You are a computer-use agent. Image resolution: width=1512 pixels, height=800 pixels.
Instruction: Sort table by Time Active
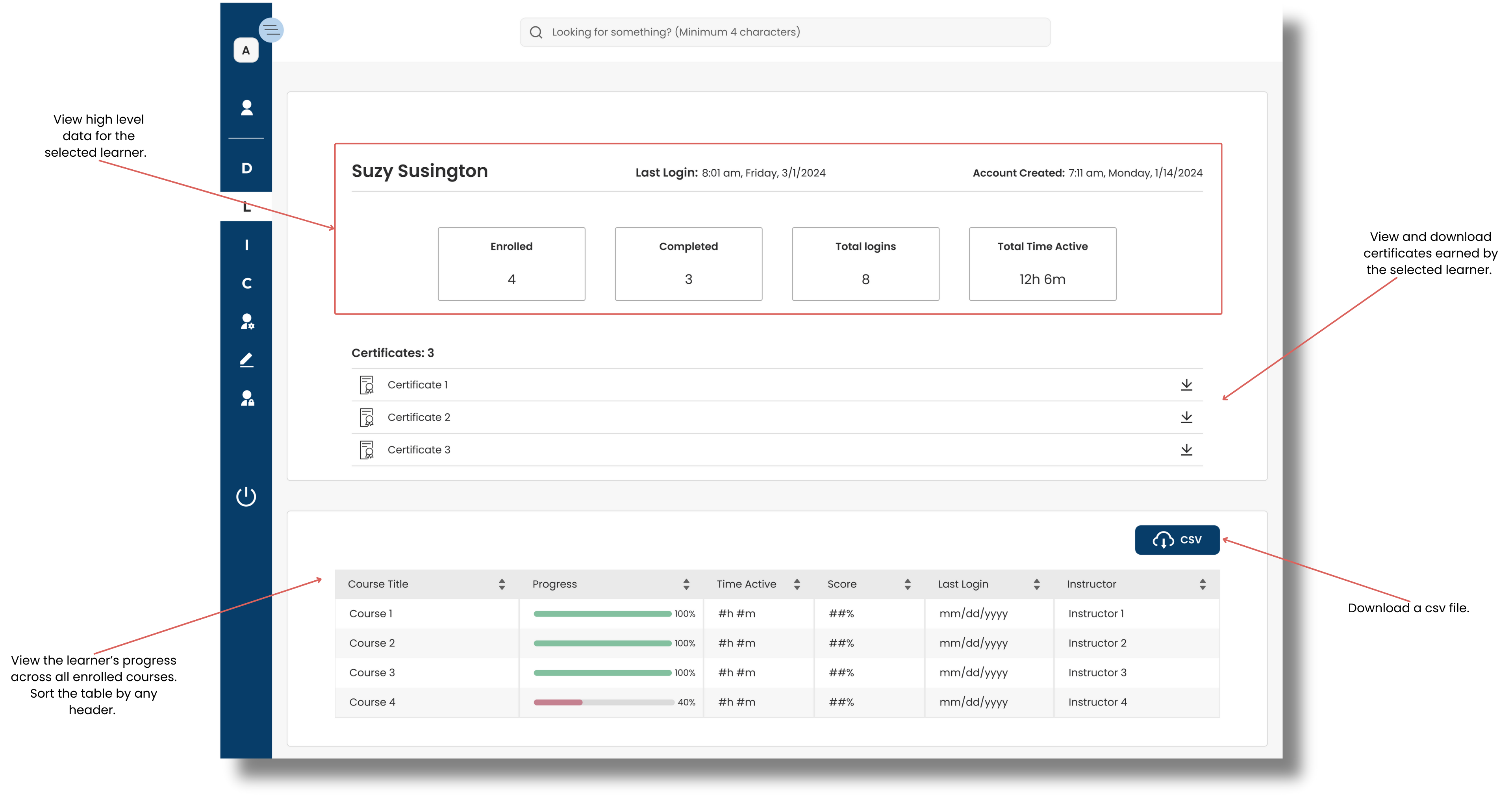click(x=797, y=584)
